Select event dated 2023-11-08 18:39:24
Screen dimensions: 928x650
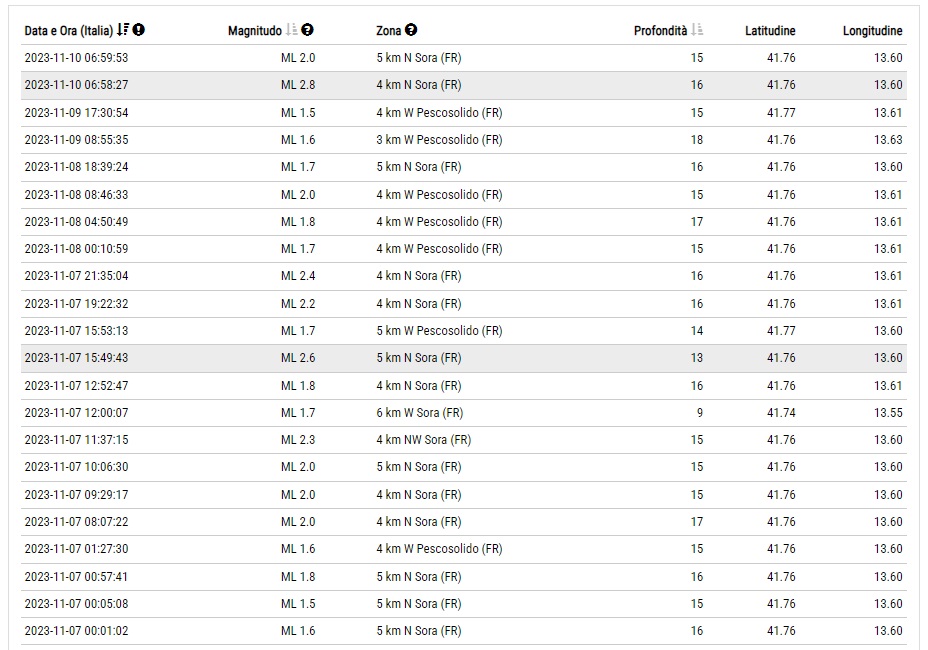pos(463,167)
